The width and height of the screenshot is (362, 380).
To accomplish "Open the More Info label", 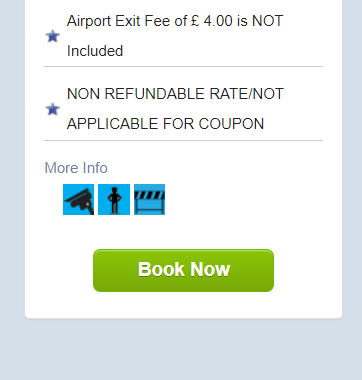I will [x=76, y=168].
